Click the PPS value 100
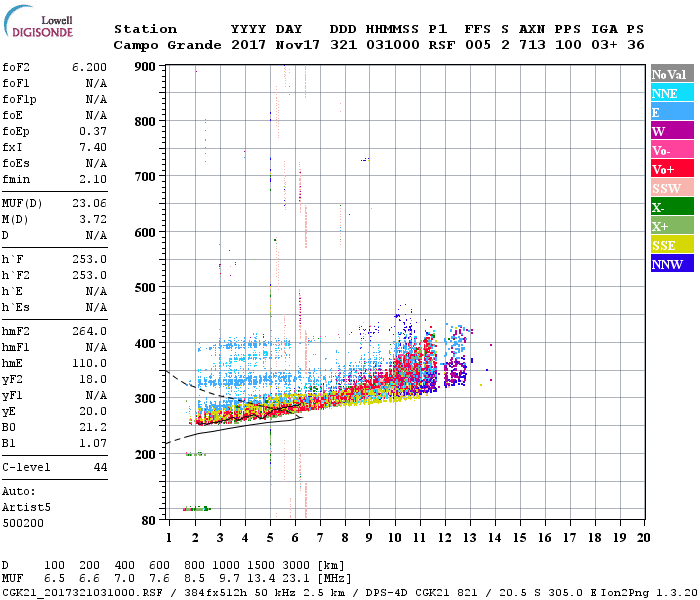Viewport: 700px width, 600px height. [x=568, y=45]
